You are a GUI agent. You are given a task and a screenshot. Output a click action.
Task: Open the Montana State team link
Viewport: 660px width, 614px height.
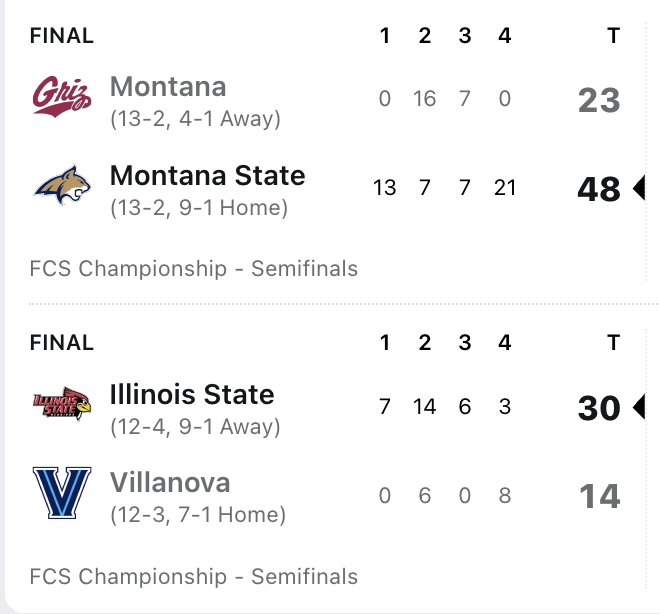(207, 176)
